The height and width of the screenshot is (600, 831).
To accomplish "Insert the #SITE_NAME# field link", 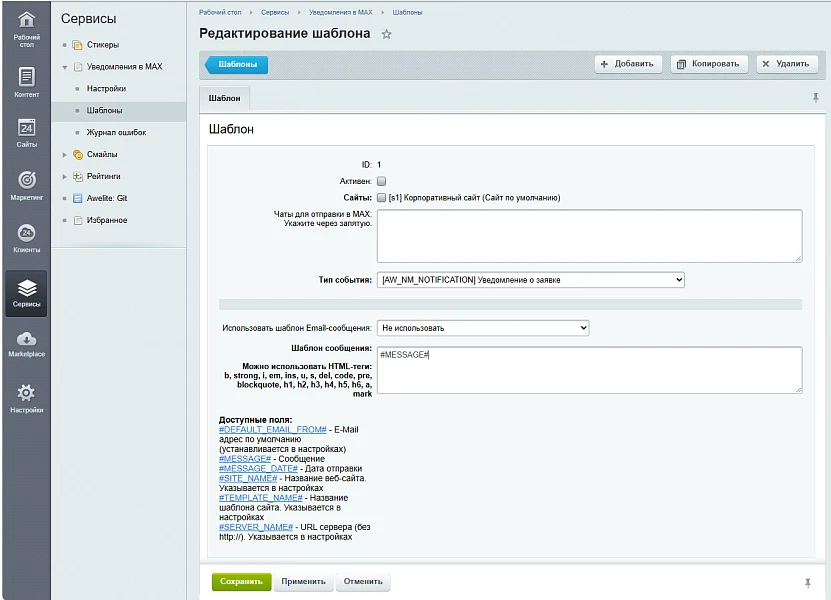I will pyautogui.click(x=248, y=478).
